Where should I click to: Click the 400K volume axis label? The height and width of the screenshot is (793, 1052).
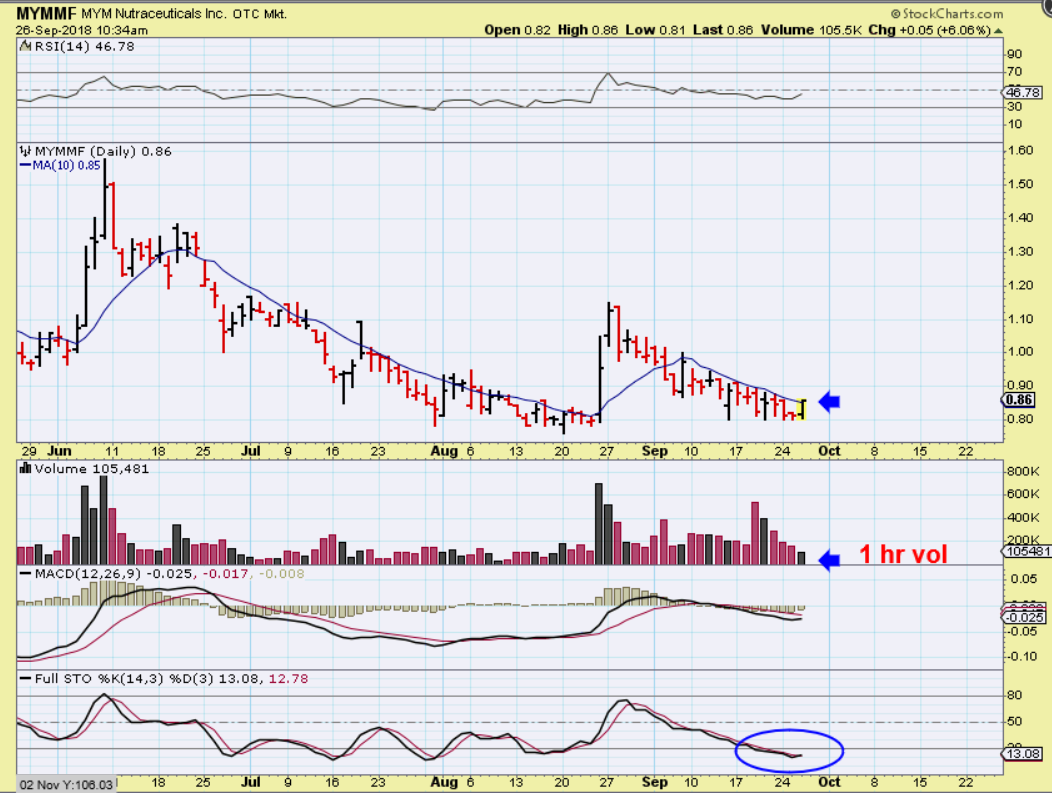pyautogui.click(x=1022, y=517)
